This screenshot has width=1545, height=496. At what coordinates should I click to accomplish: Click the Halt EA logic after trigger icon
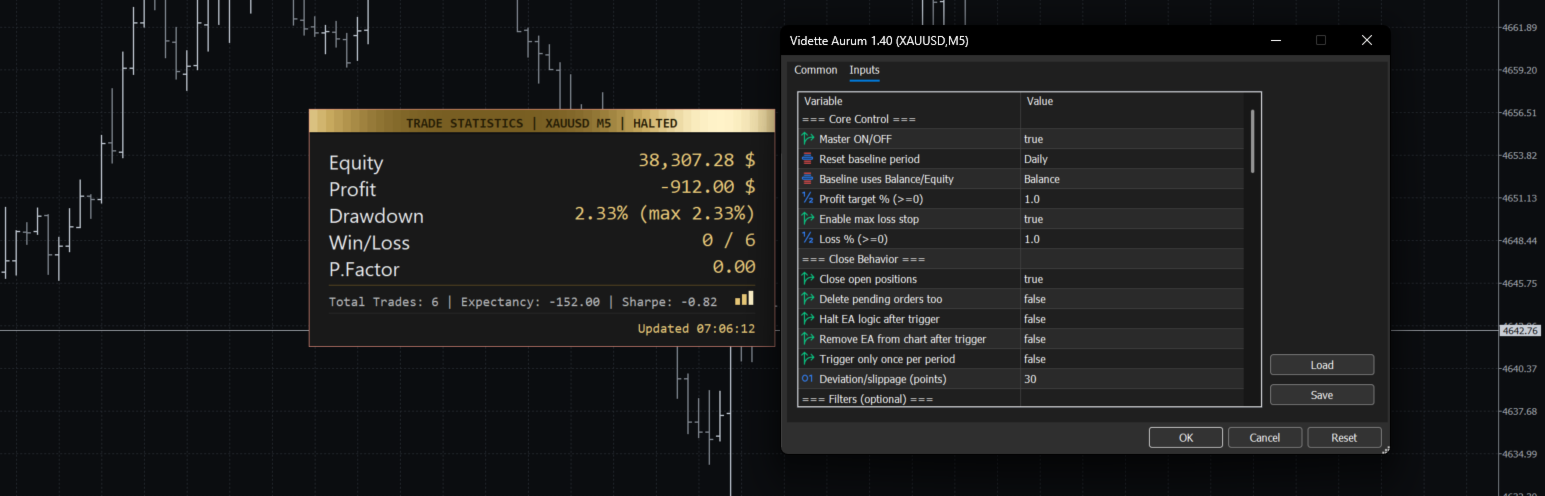pos(808,319)
